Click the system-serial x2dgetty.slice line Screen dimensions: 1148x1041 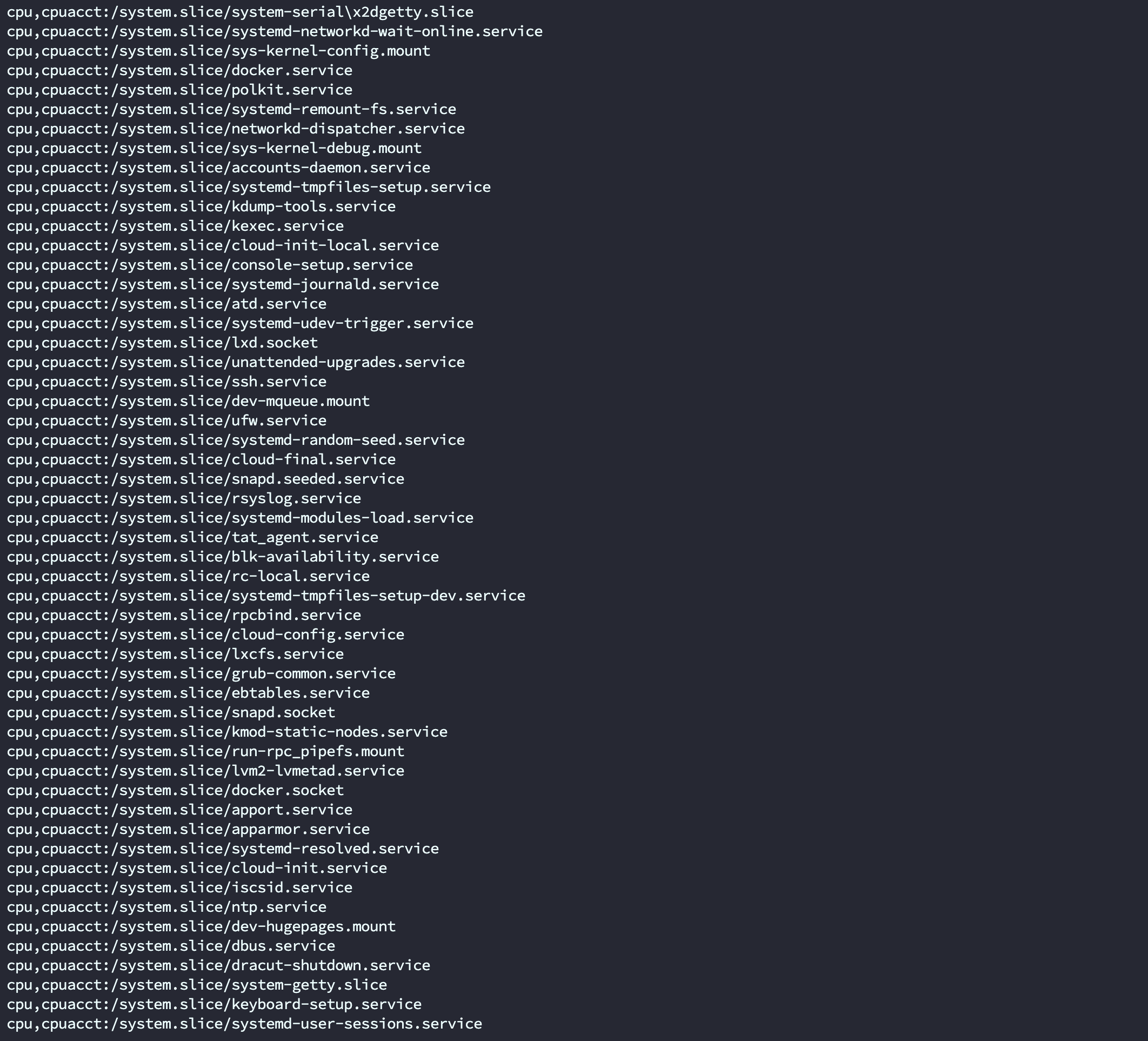[240, 12]
